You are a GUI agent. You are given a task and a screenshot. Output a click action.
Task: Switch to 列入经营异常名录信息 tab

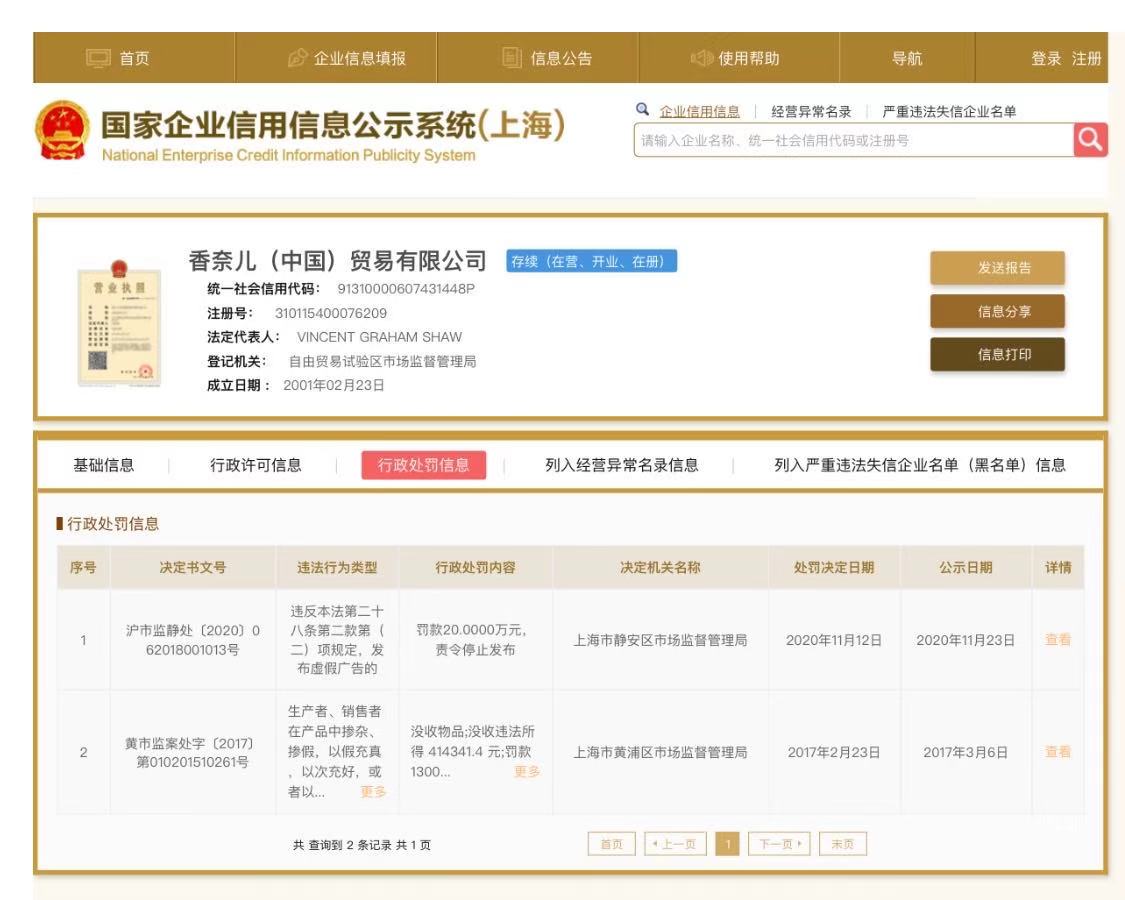621,464
